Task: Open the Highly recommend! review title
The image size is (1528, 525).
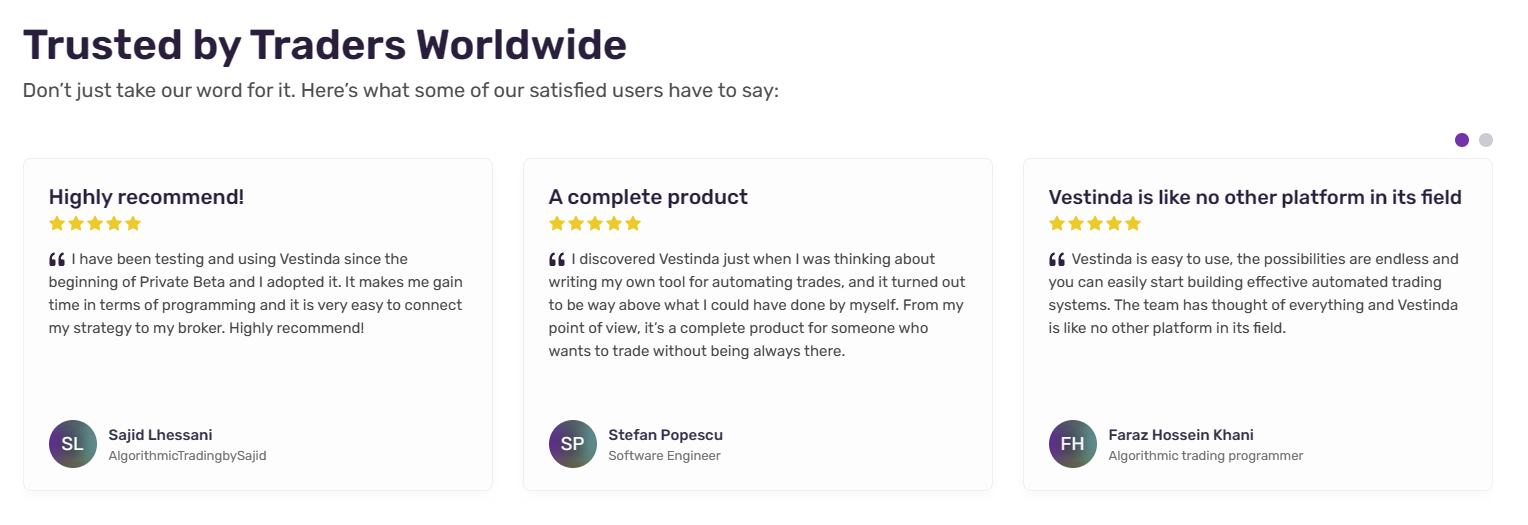Action: (x=146, y=197)
